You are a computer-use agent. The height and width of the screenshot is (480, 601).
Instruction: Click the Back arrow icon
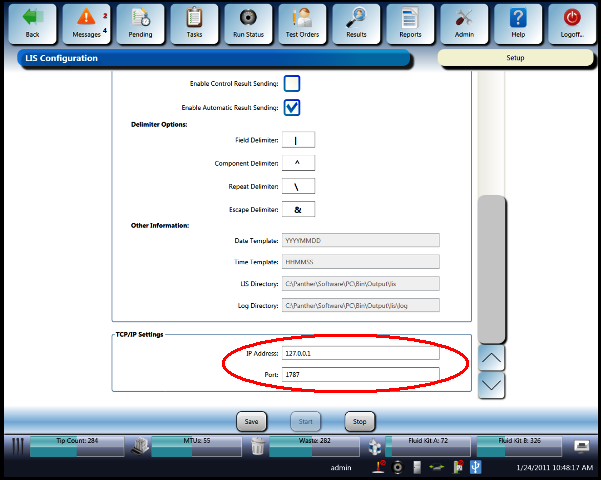[32, 19]
